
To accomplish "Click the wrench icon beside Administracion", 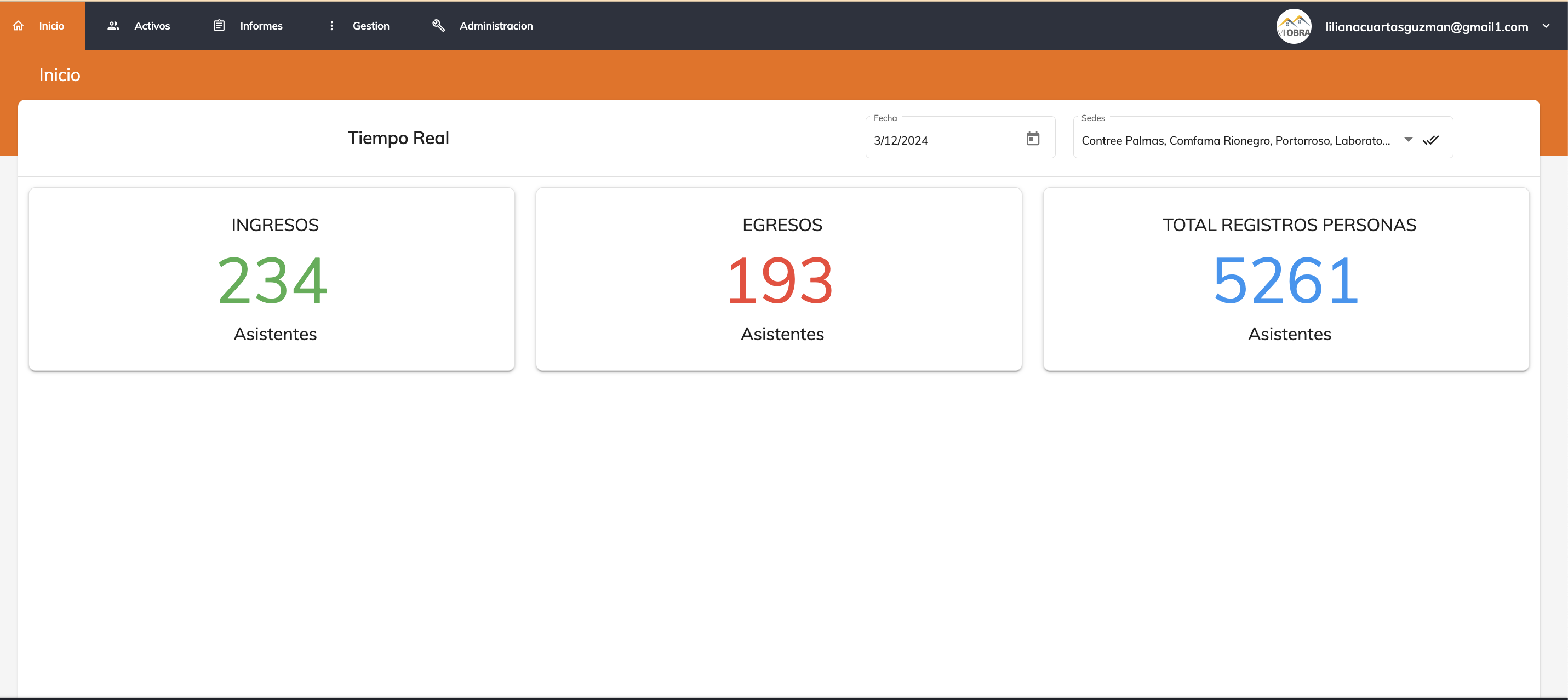I will [x=438, y=26].
